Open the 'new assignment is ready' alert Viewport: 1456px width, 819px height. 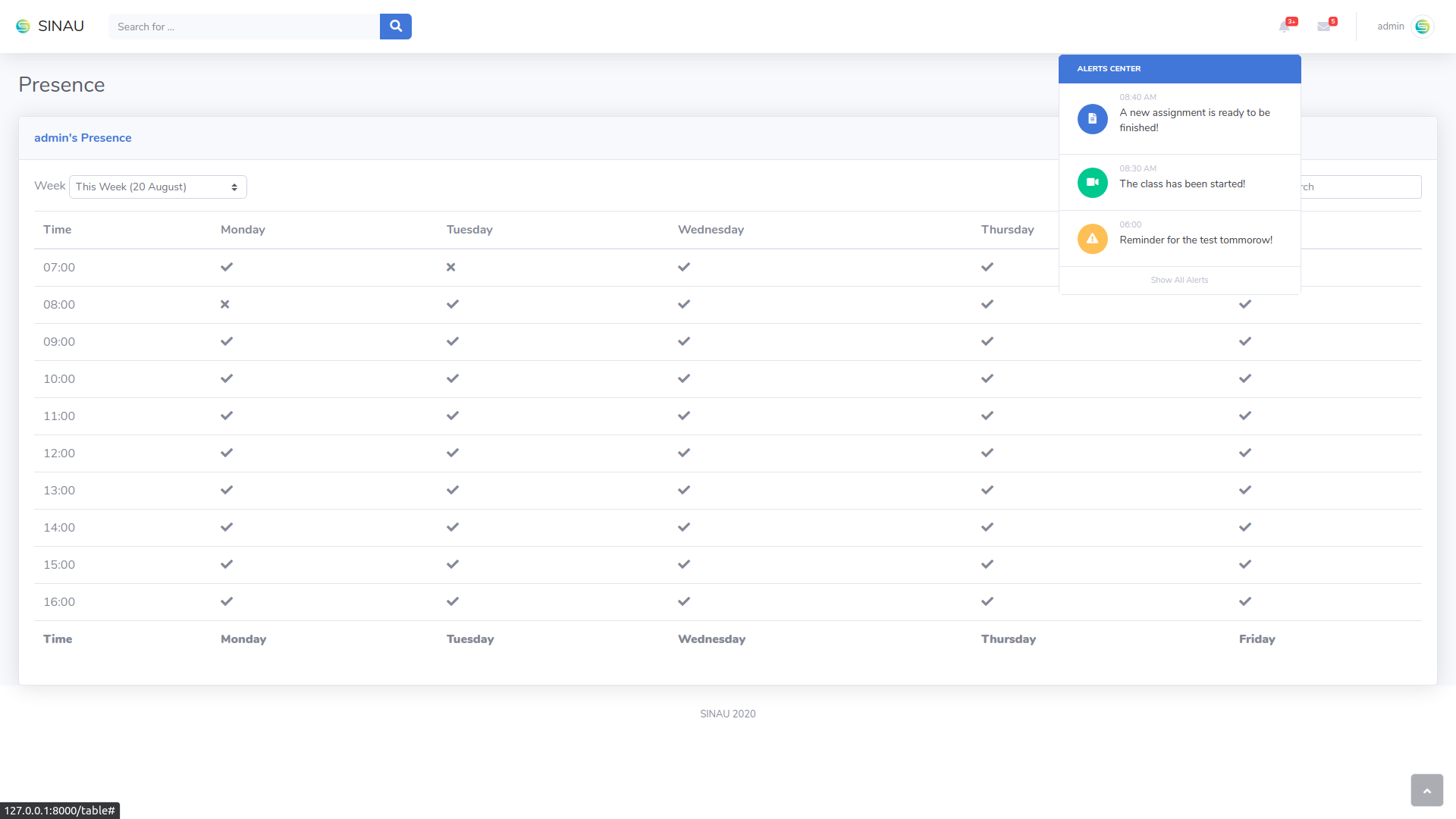[1194, 120]
